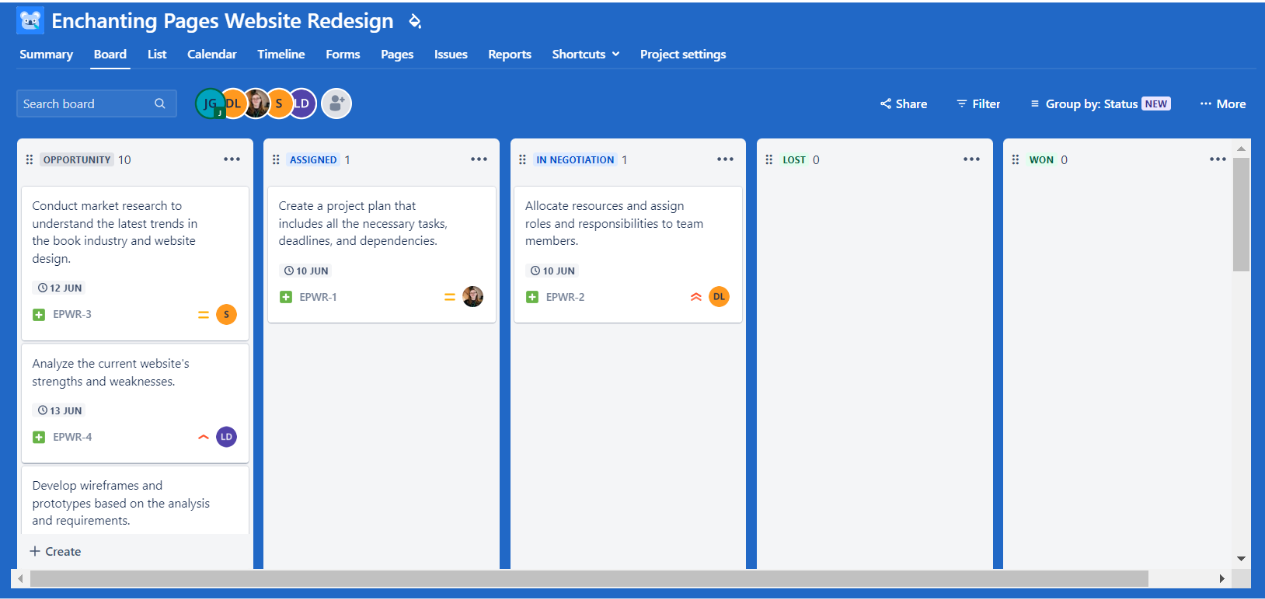The width and height of the screenshot is (1265, 599).
Task: Click the green issue type icon on EPWR-1
Action: (286, 297)
